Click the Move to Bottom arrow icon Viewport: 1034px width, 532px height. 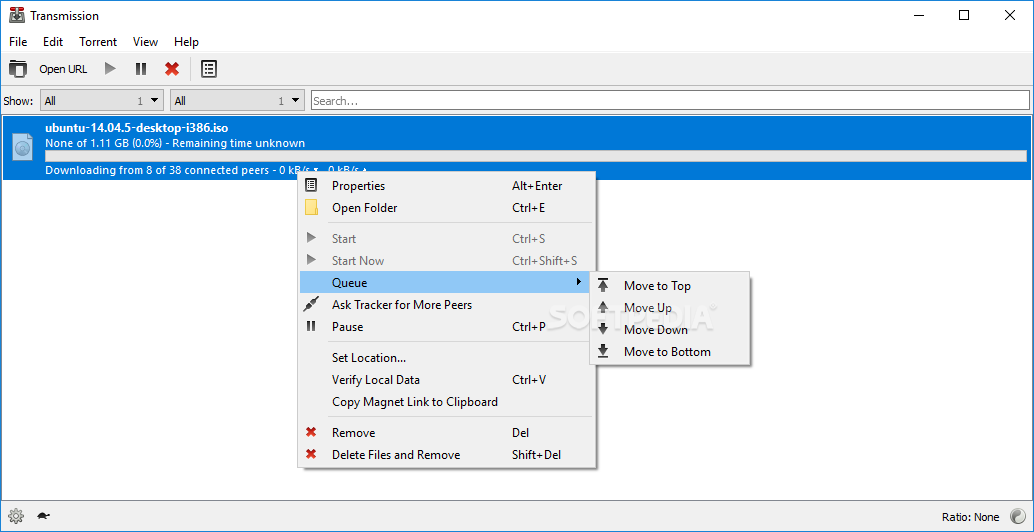(x=603, y=351)
